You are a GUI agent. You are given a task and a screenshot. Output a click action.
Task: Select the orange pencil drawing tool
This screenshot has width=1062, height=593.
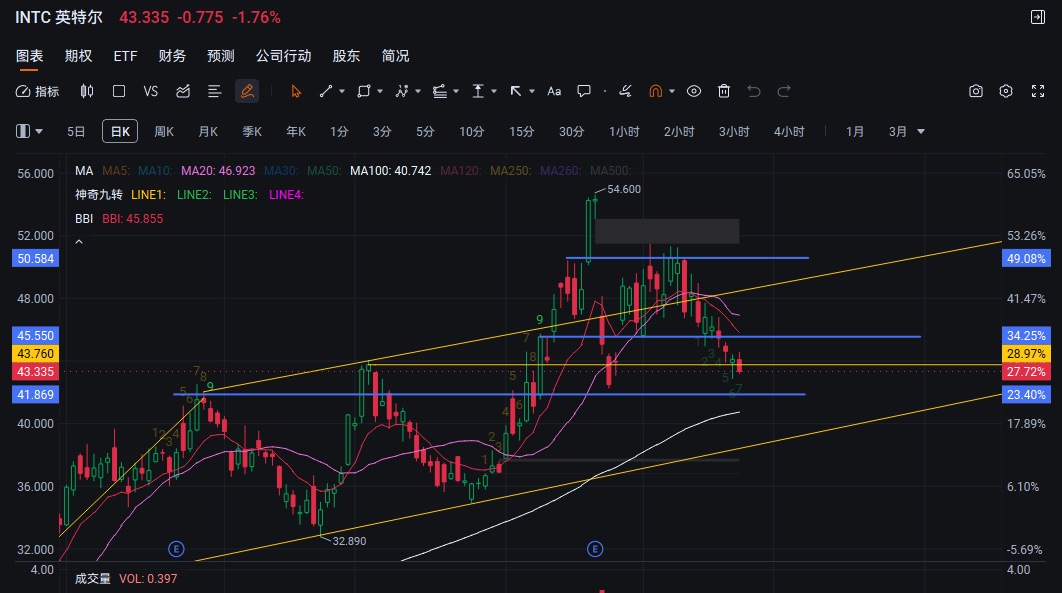coord(246,91)
